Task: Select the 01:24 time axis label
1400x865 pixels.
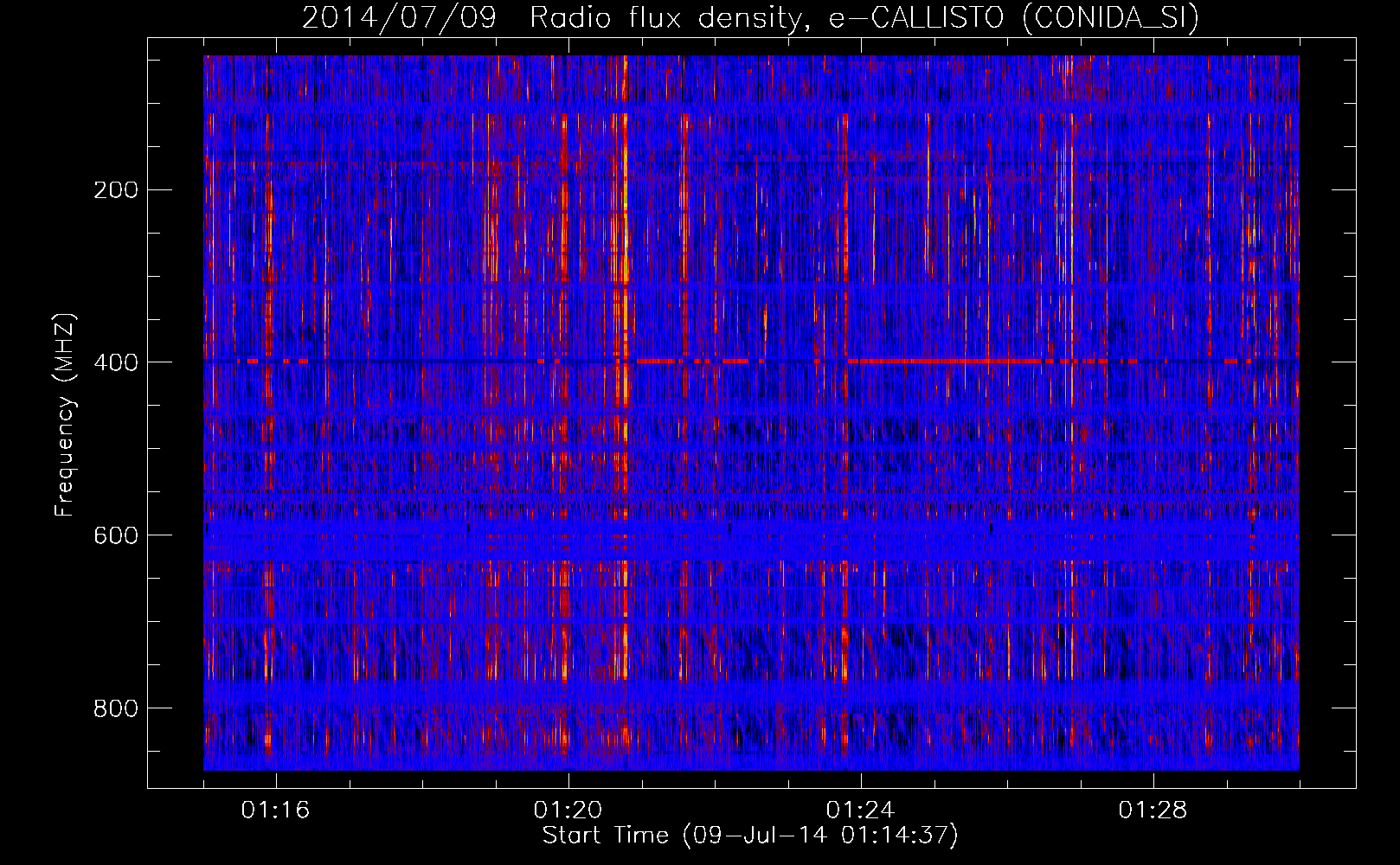Action: (860, 811)
